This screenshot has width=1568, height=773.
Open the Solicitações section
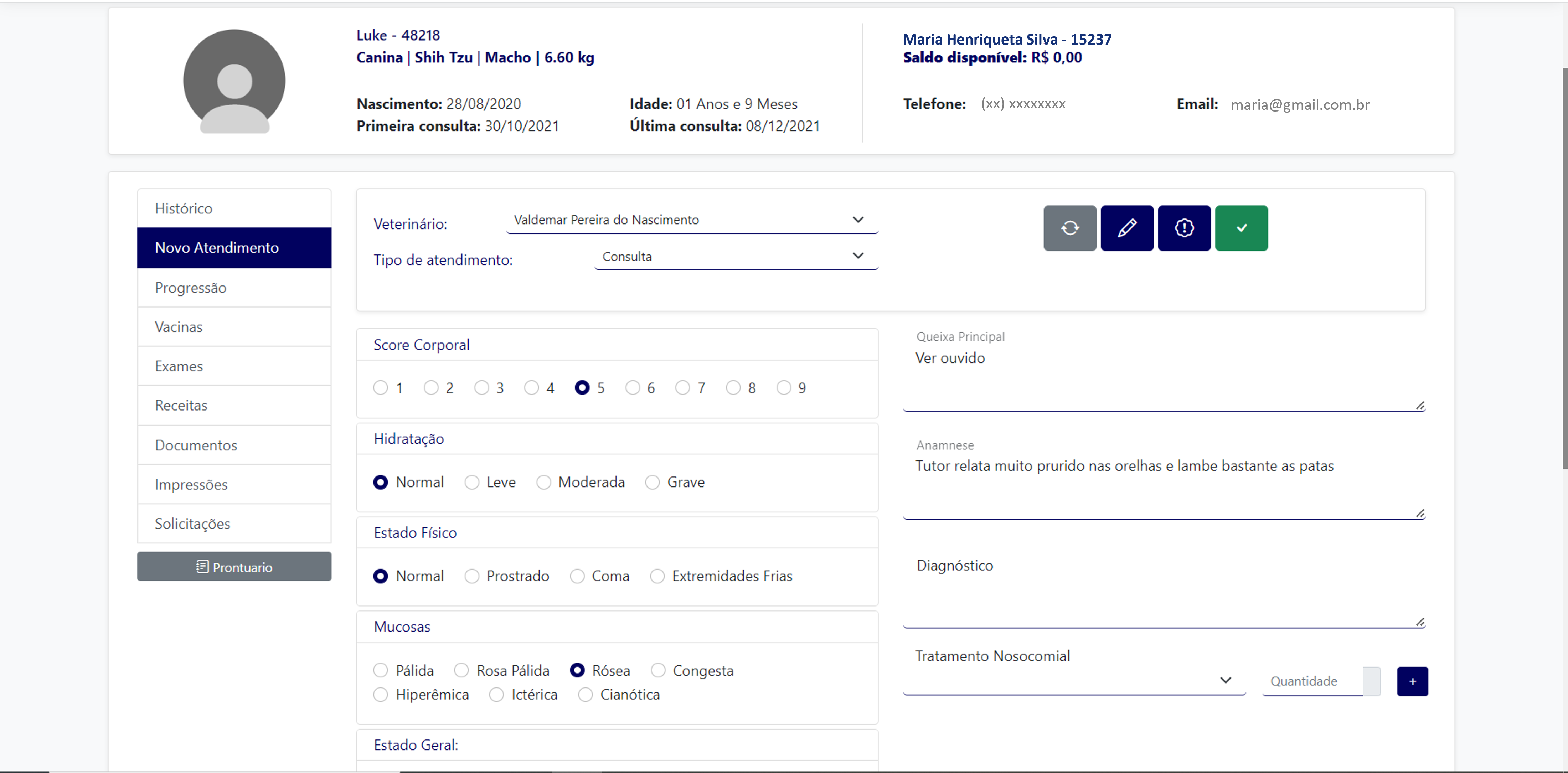pos(234,524)
